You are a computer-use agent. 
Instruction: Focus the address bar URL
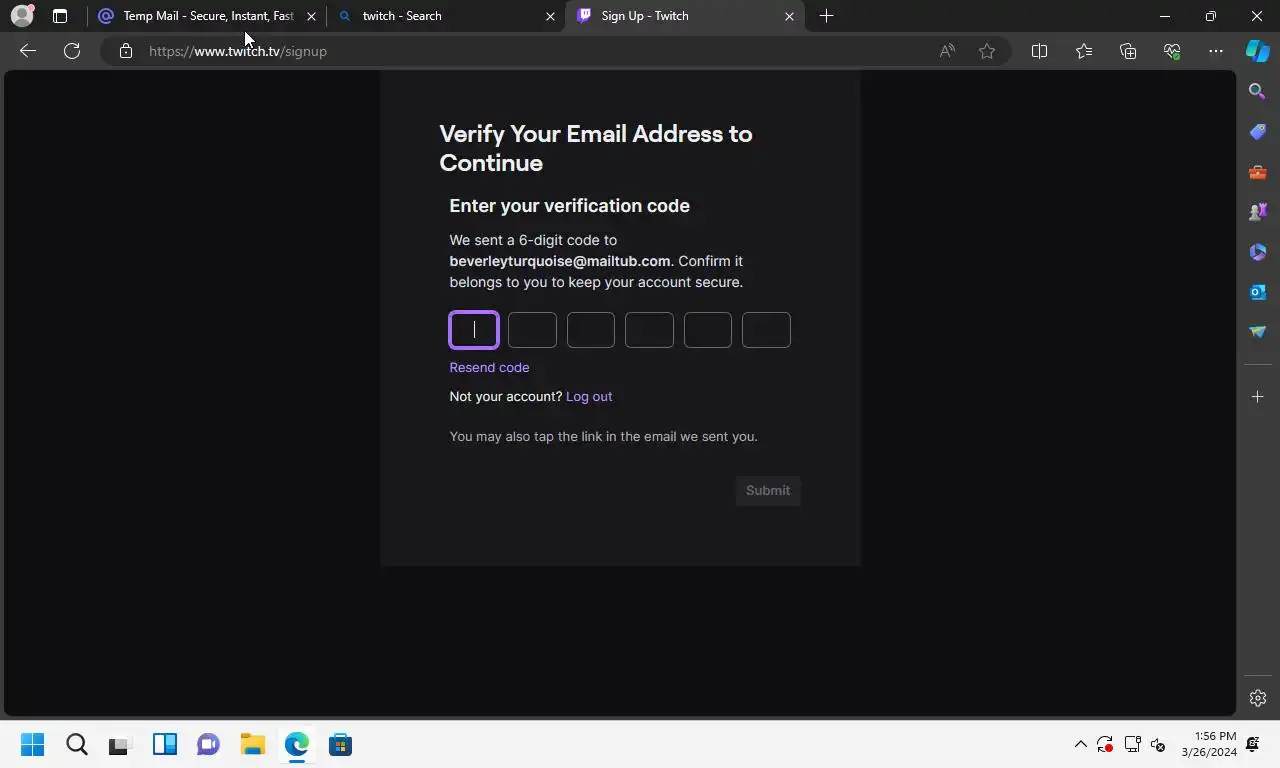238,51
